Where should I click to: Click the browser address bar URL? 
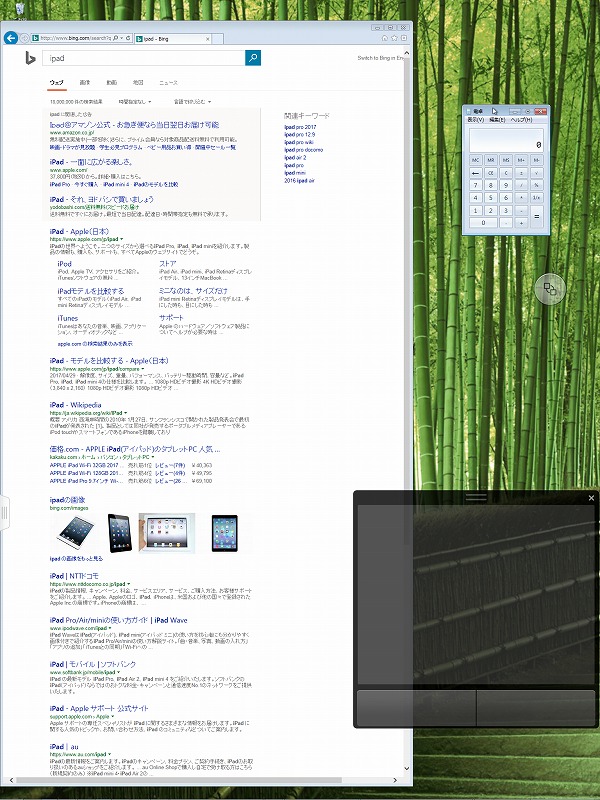[x=75, y=38]
